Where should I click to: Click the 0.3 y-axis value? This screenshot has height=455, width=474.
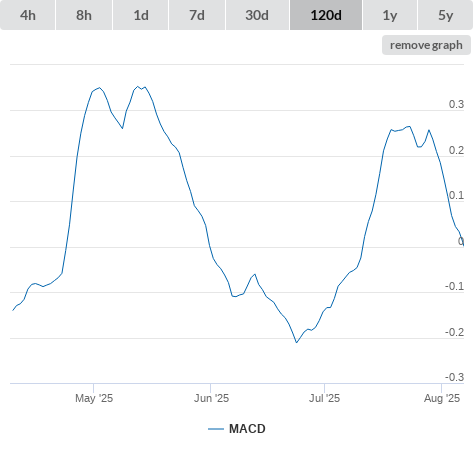(456, 104)
